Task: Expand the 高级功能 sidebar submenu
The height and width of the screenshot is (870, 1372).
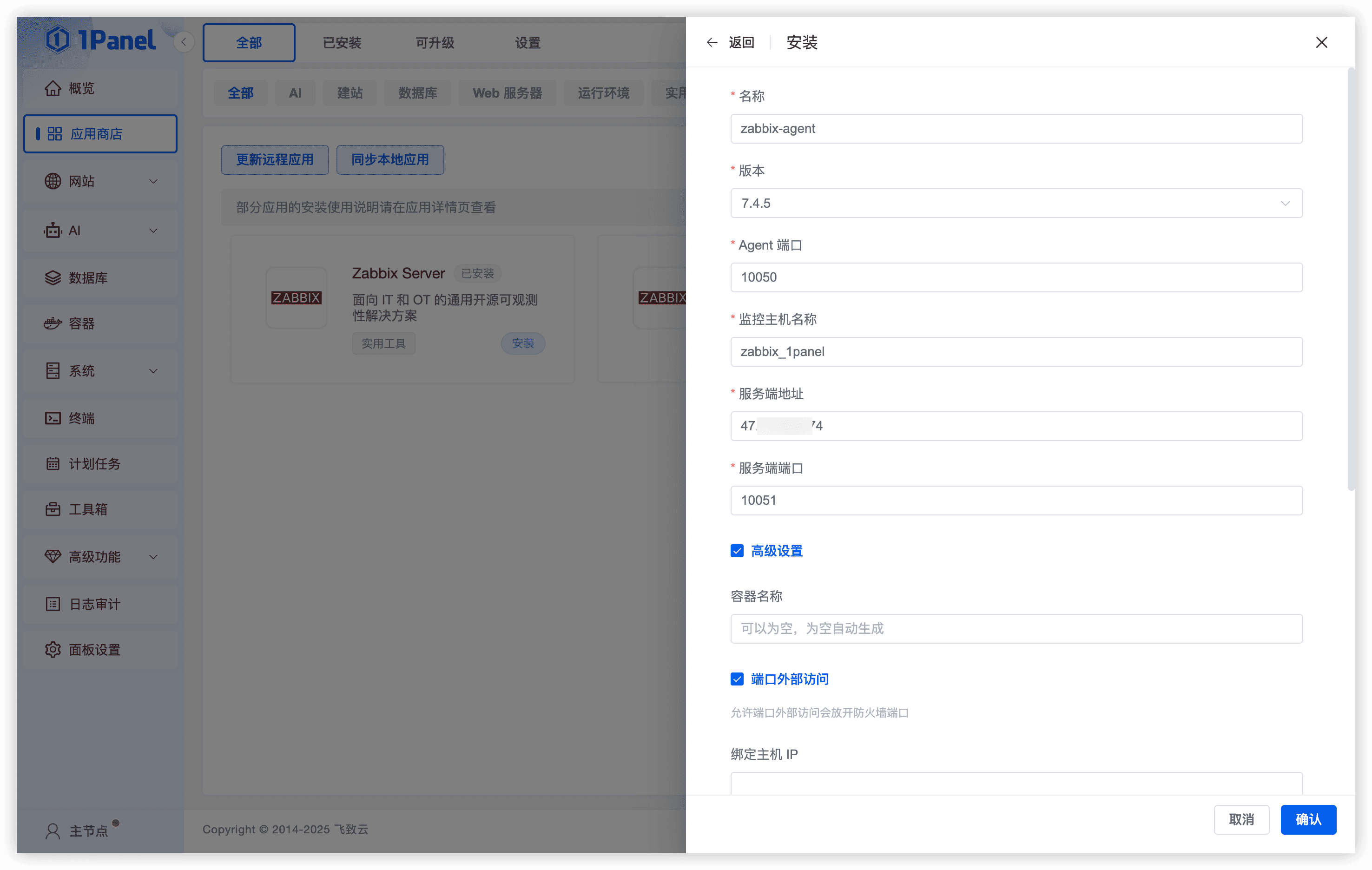Action: 153,557
